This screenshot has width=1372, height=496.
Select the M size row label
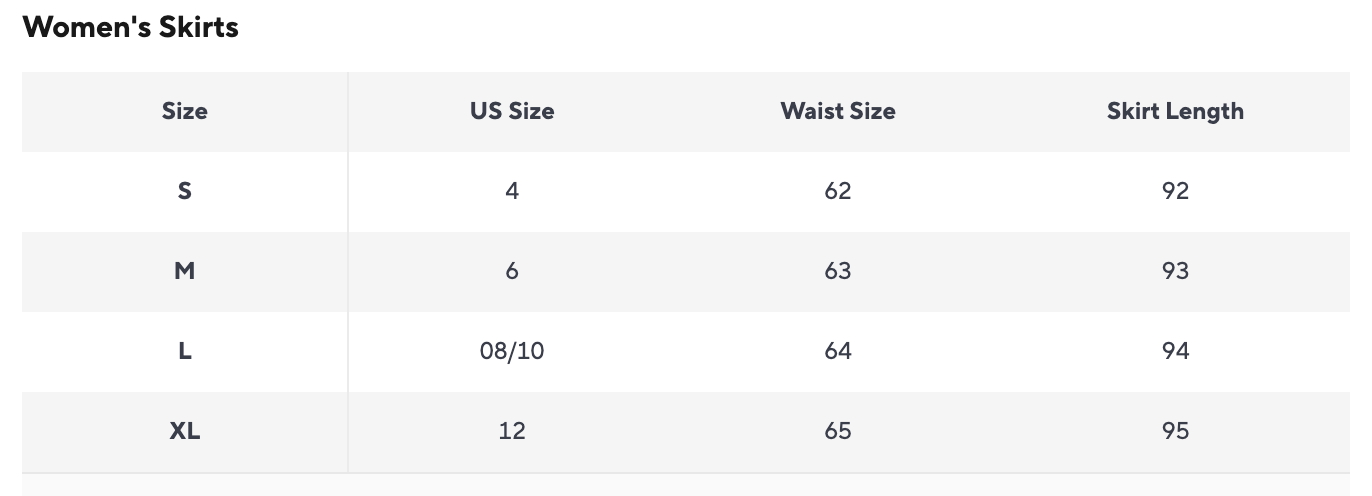pyautogui.click(x=185, y=271)
